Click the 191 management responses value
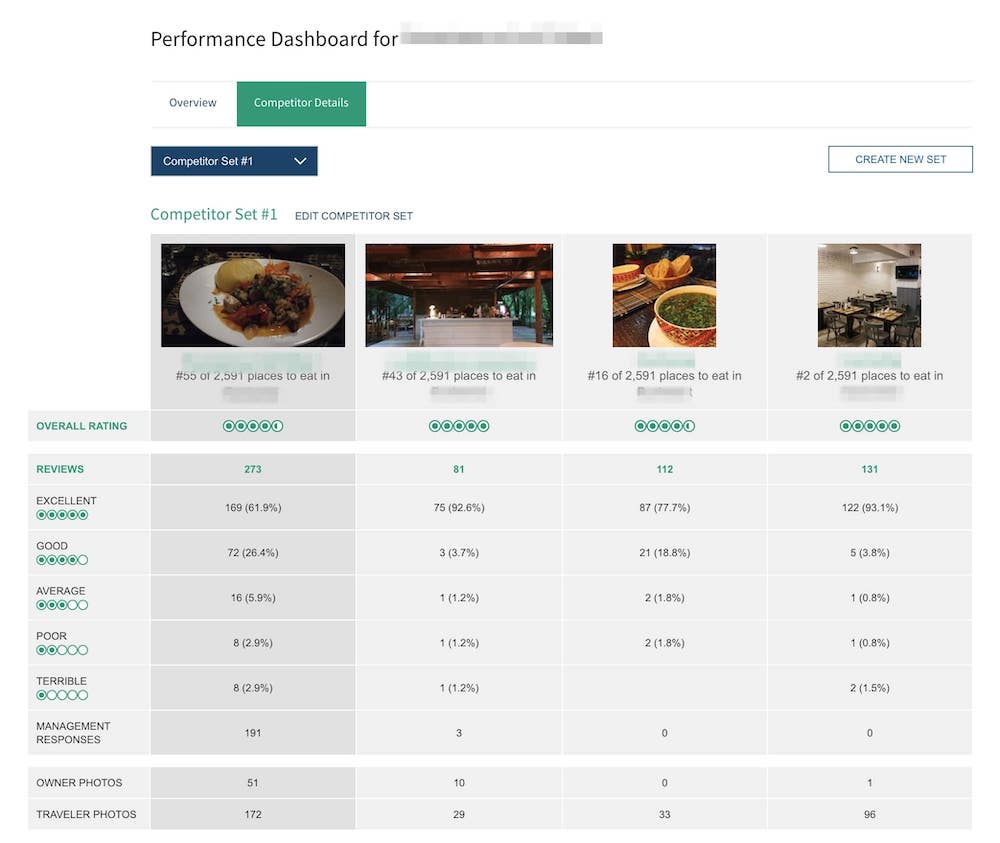Screen dimensions: 1000x843 tap(253, 733)
